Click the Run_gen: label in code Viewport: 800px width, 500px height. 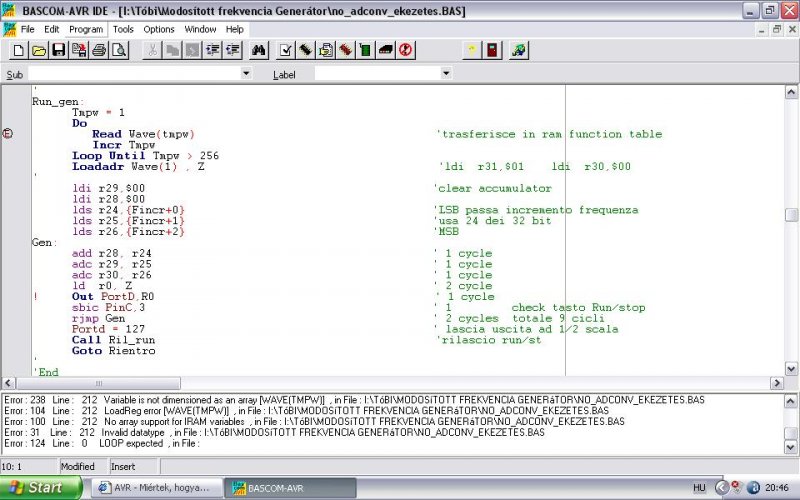pyautogui.click(x=58, y=102)
